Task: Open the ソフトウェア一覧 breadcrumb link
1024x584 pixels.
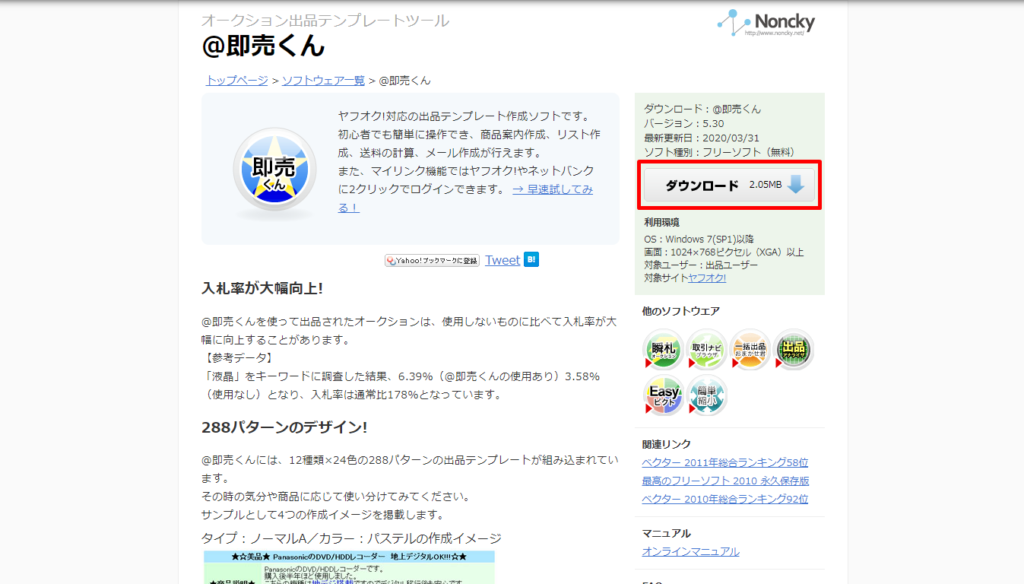Action: pyautogui.click(x=323, y=80)
